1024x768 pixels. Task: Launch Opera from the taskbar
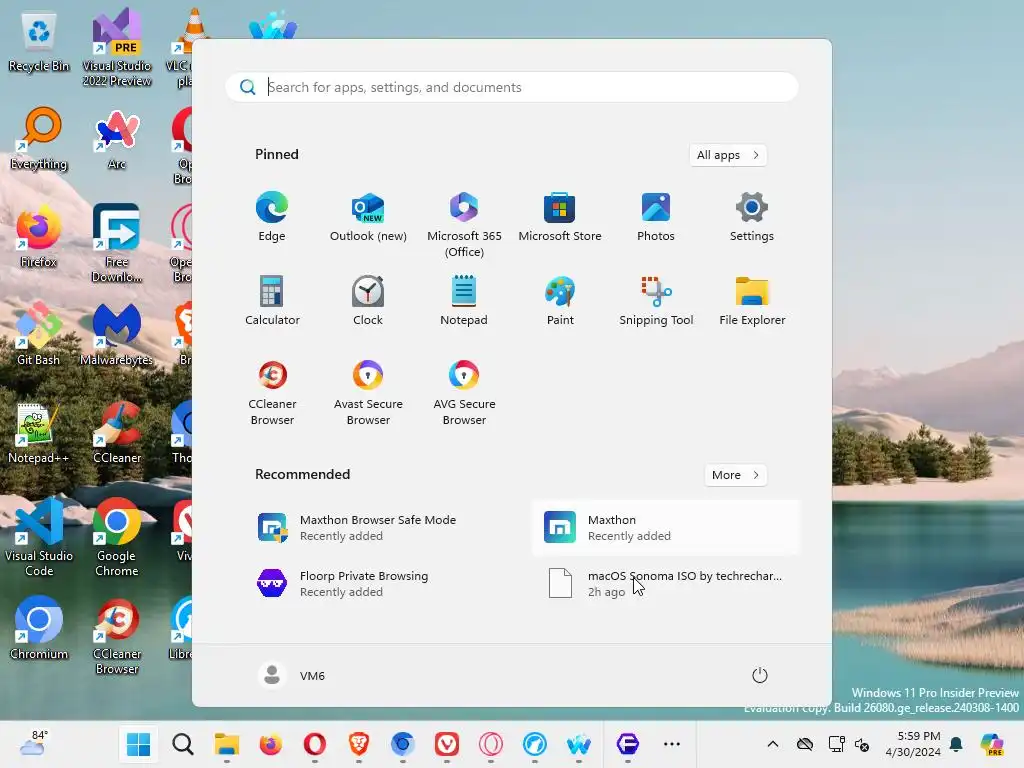pos(315,744)
